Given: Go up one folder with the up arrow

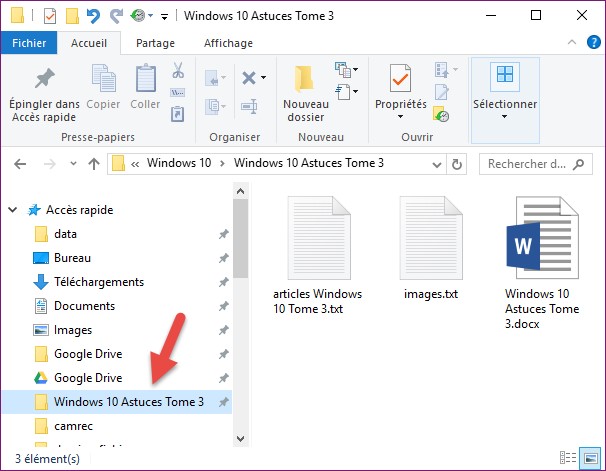Looking at the screenshot, I should [93, 163].
